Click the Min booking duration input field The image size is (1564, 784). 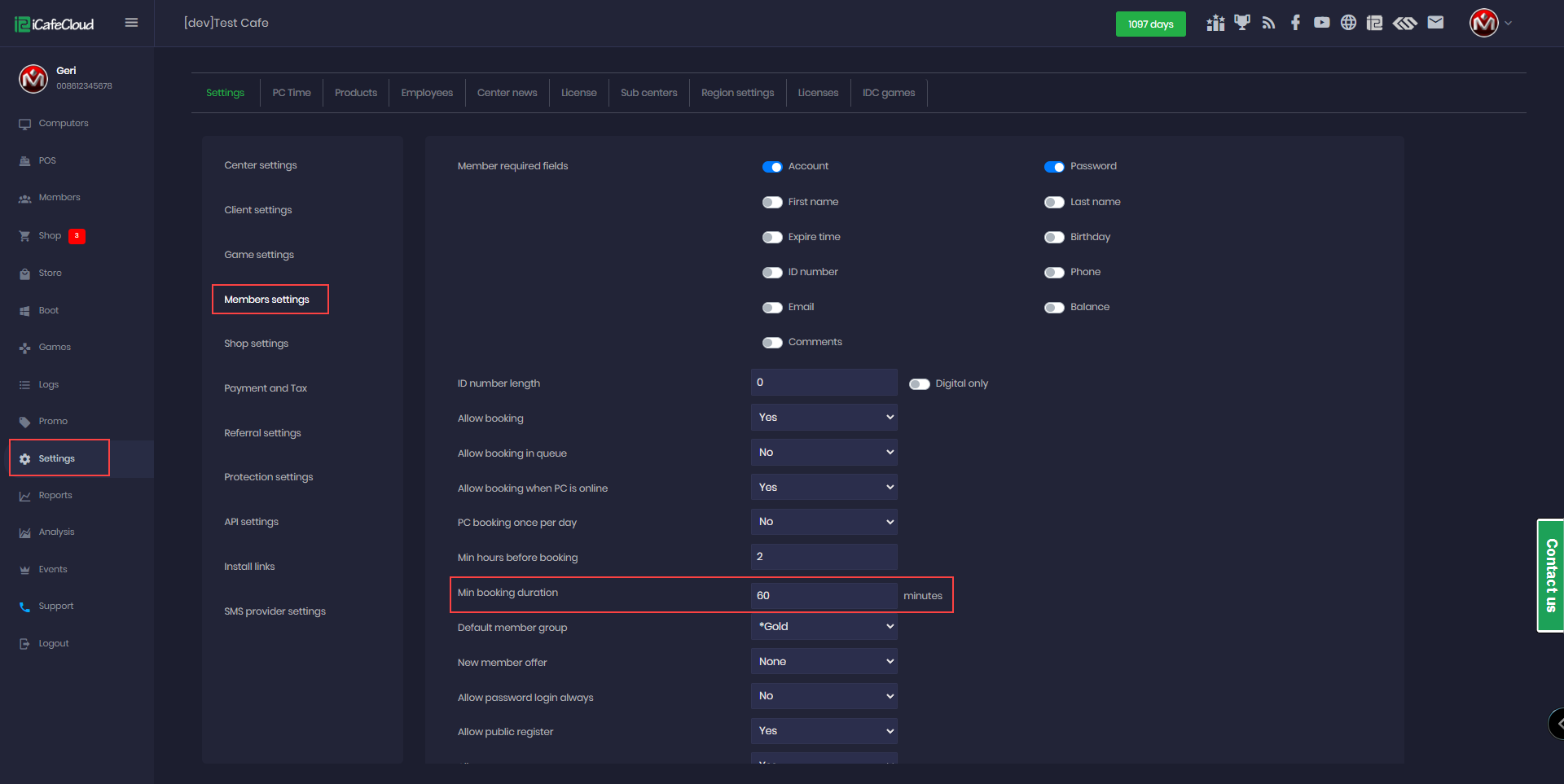tap(824, 596)
